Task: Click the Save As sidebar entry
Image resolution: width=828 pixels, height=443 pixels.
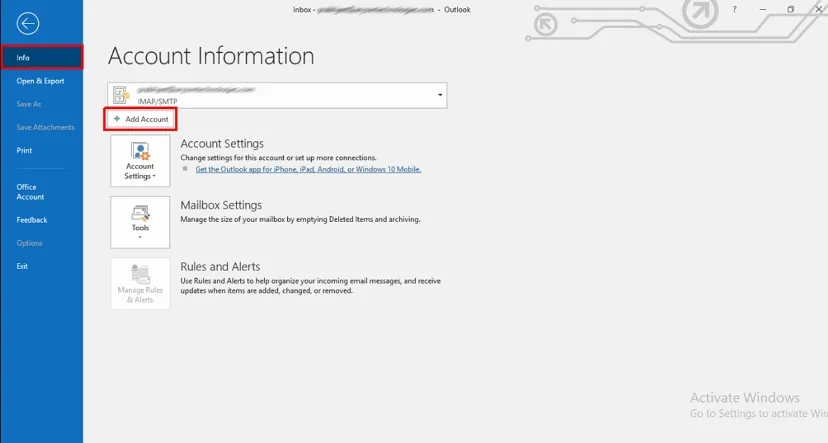Action: click(29, 104)
